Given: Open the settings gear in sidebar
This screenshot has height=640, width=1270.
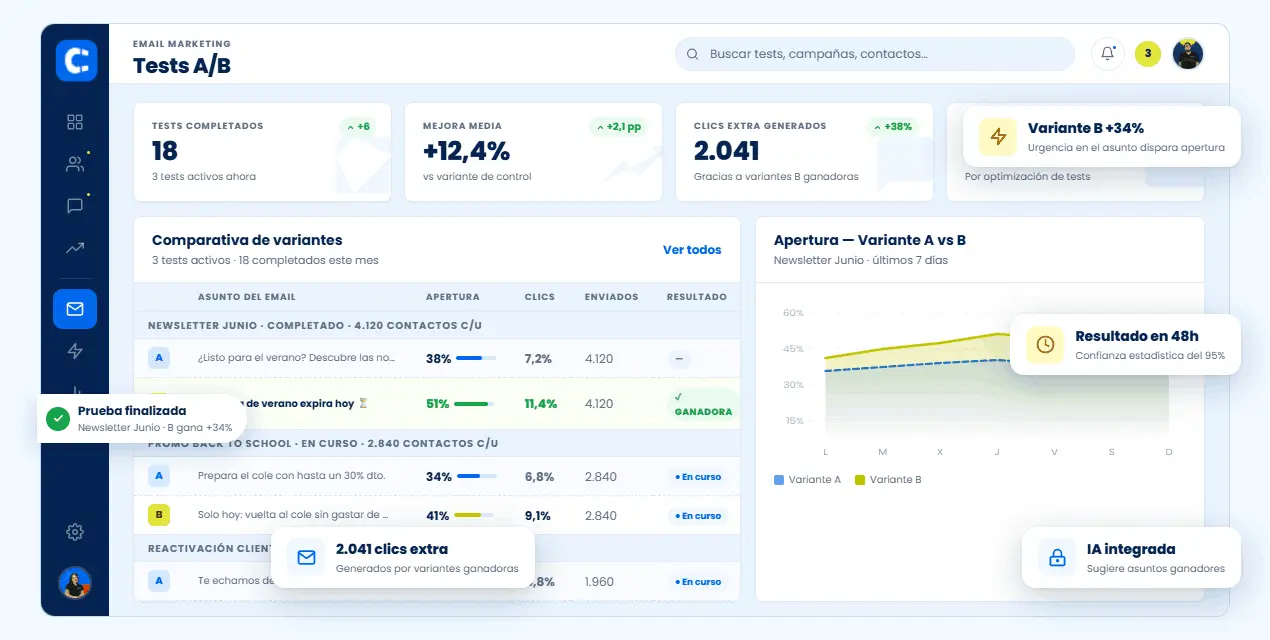Looking at the screenshot, I should (75, 532).
